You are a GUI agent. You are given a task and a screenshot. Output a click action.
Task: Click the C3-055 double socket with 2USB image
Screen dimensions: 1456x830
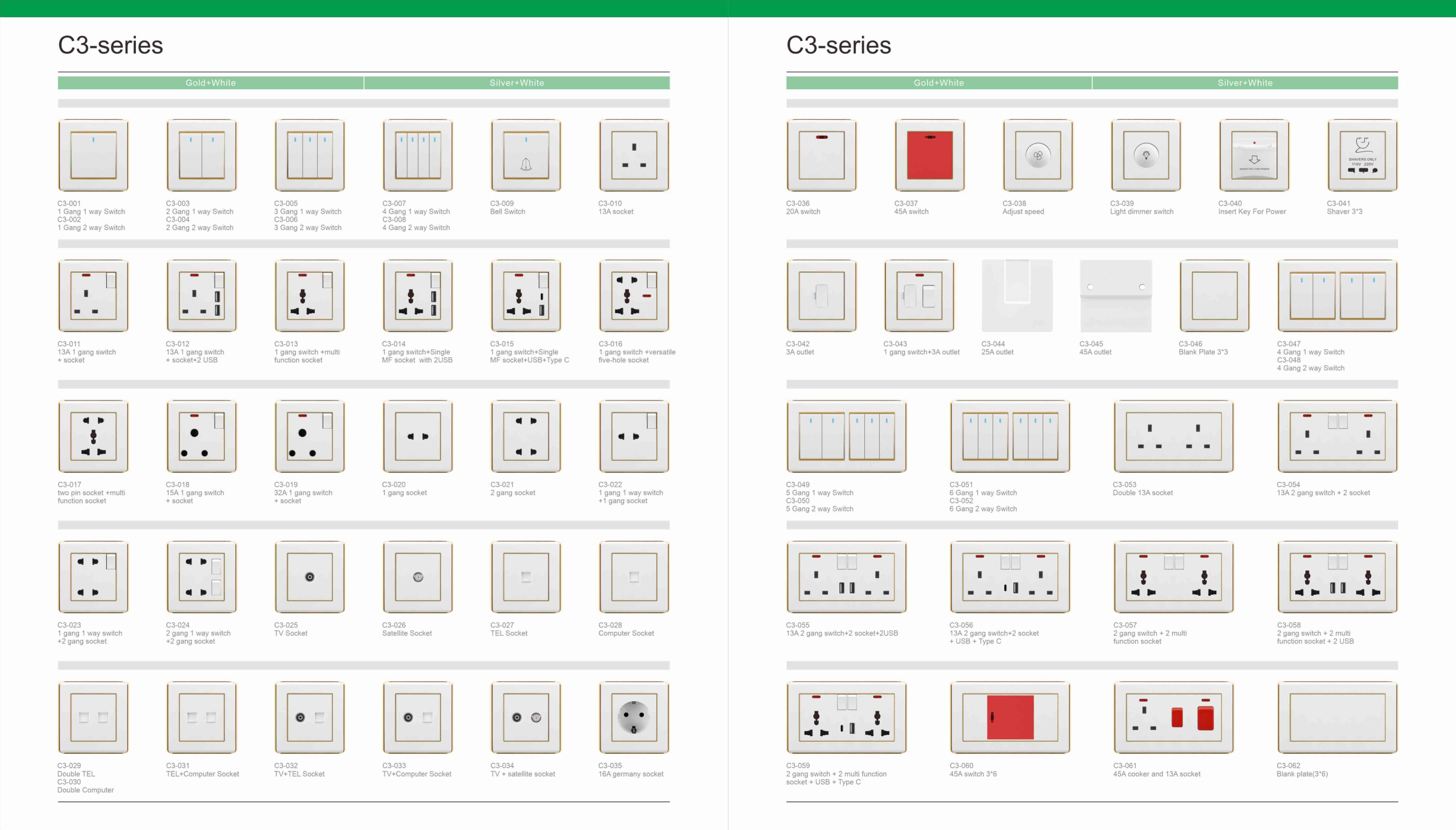847,577
